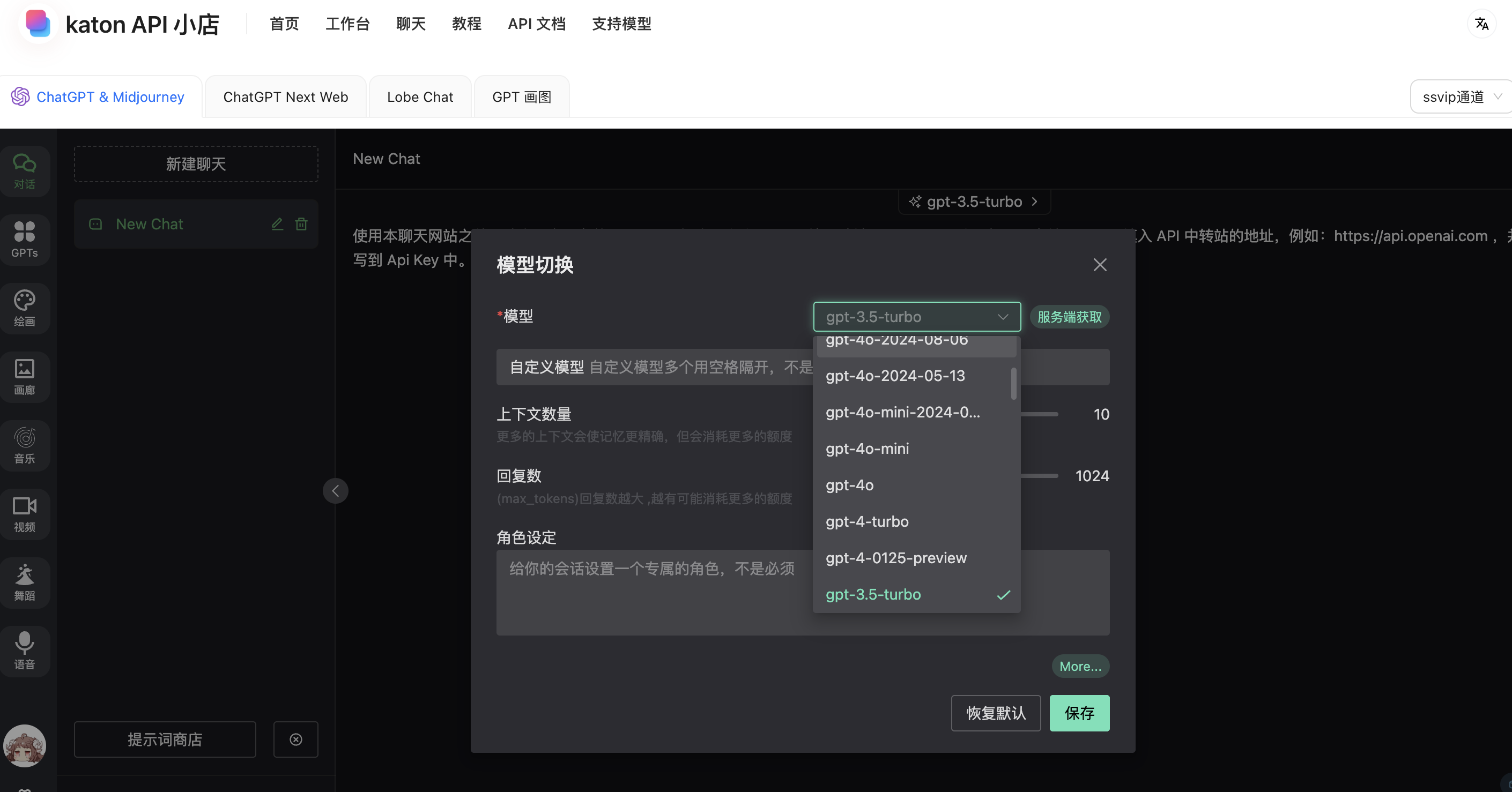Close the 模型切换 dialog

click(x=1100, y=265)
